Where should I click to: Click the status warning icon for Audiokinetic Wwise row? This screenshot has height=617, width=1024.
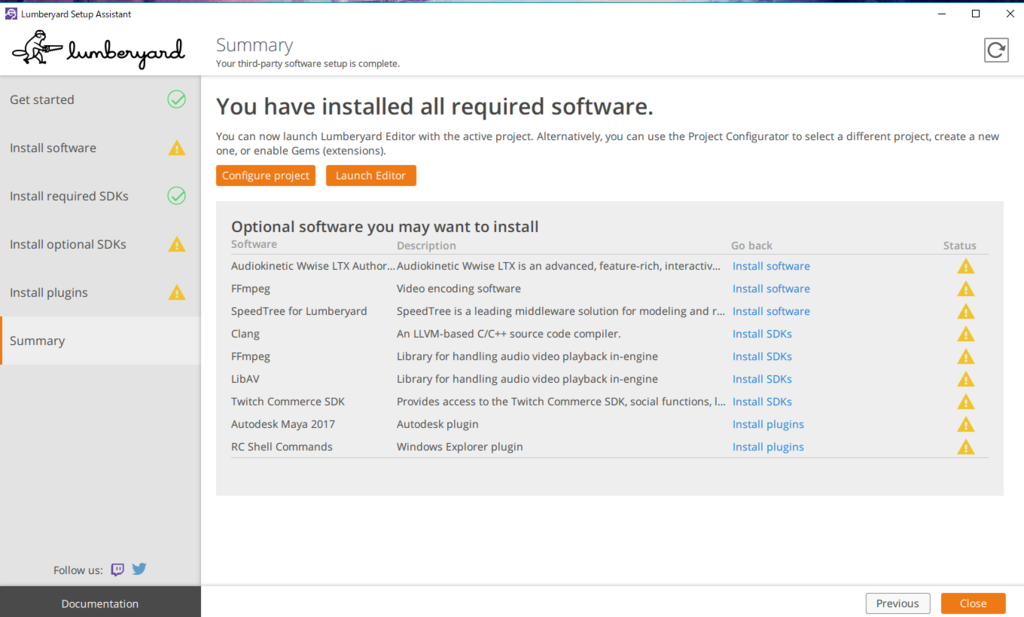(966, 266)
